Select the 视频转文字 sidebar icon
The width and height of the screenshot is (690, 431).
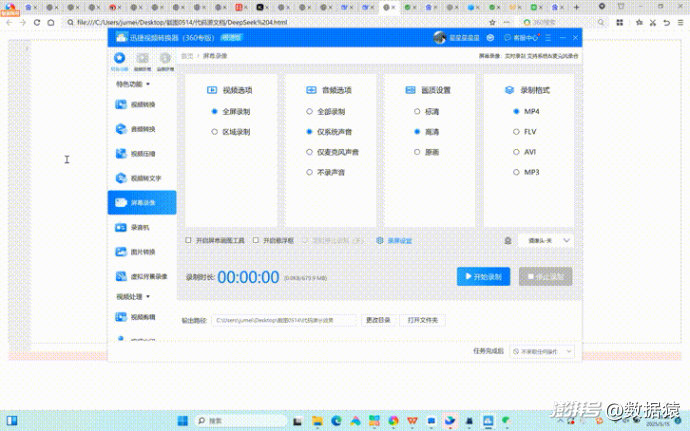click(x=121, y=178)
